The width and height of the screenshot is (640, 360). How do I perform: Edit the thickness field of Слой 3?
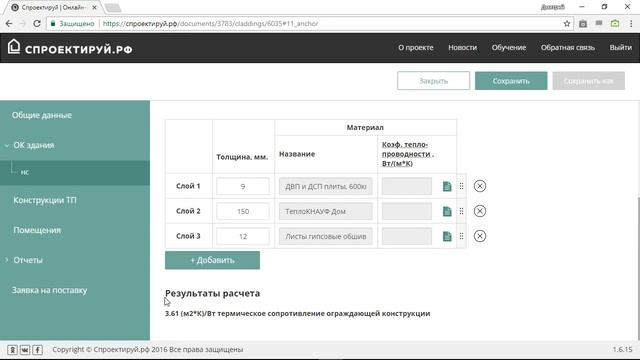pyautogui.click(x=243, y=236)
